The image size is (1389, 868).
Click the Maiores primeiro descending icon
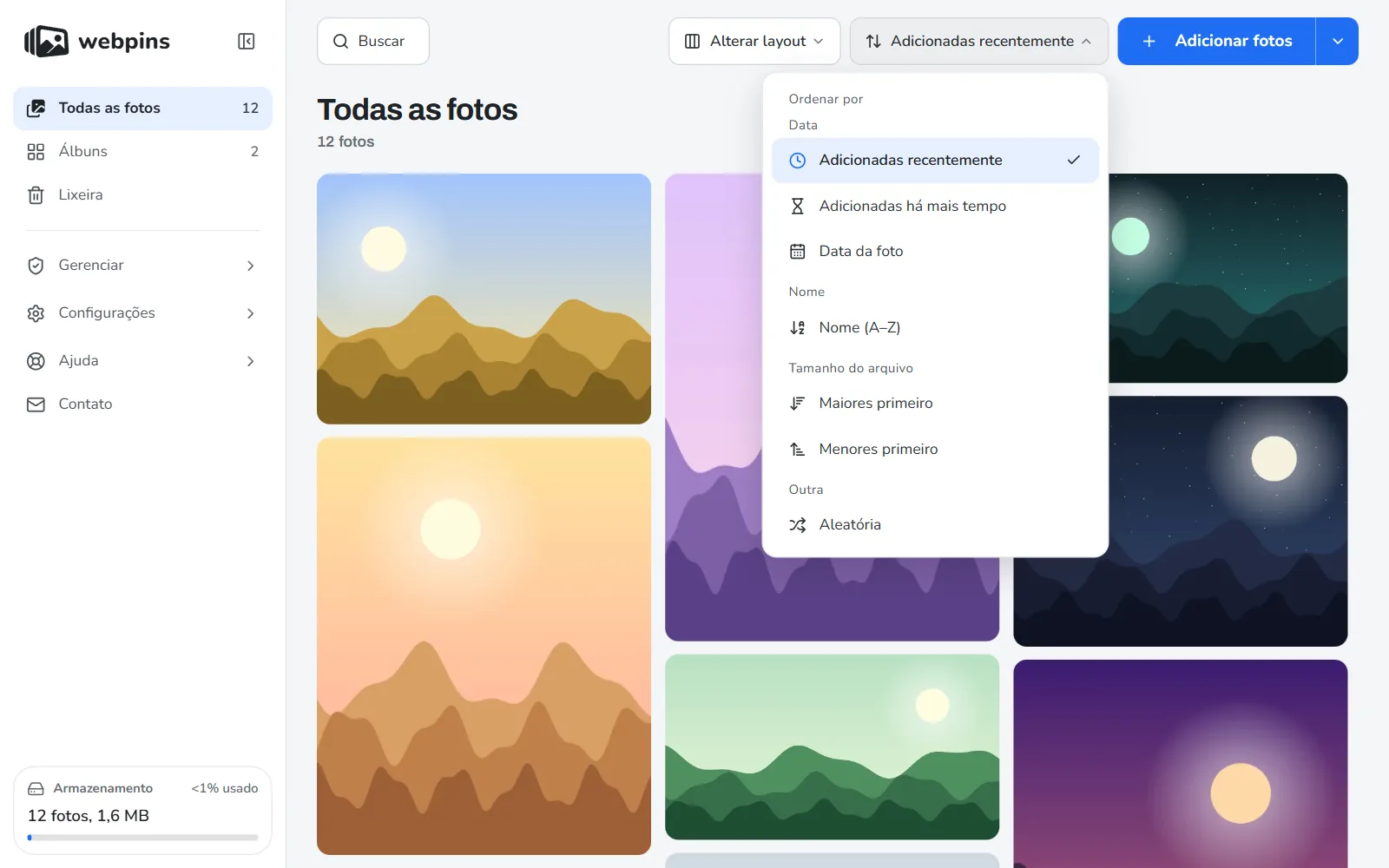(797, 404)
